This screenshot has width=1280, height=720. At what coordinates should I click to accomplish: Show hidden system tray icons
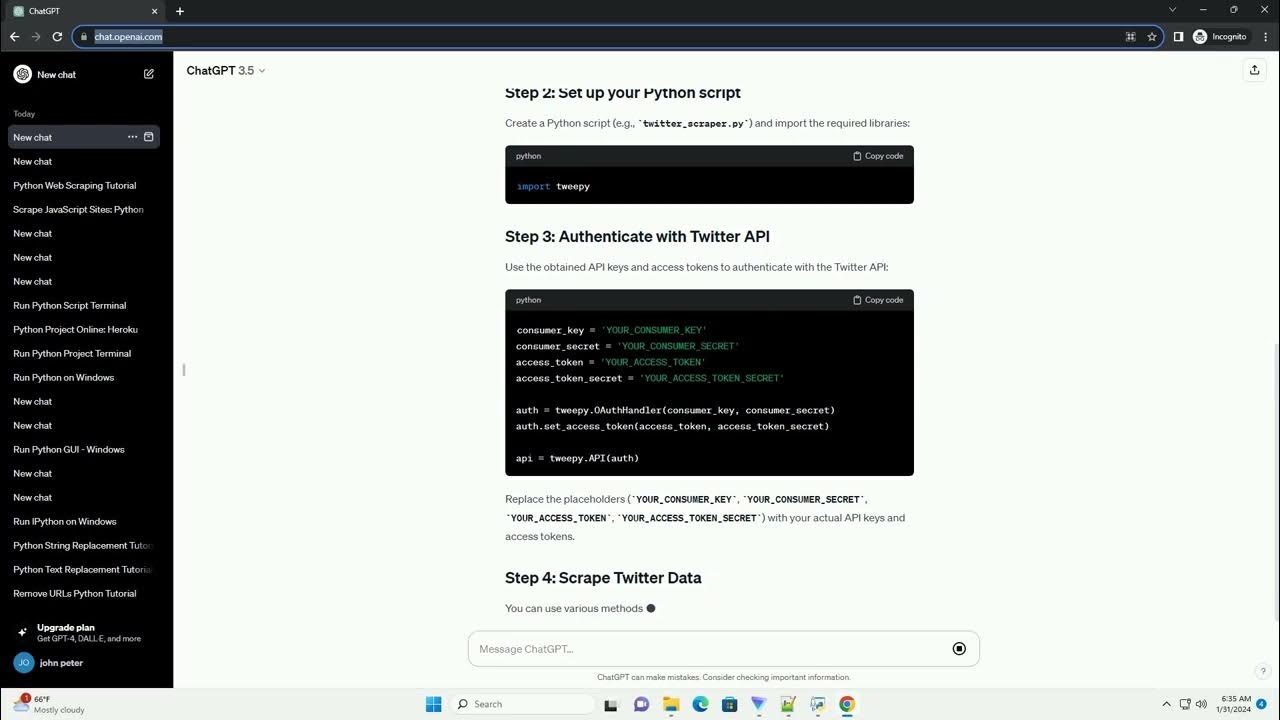tap(1166, 704)
